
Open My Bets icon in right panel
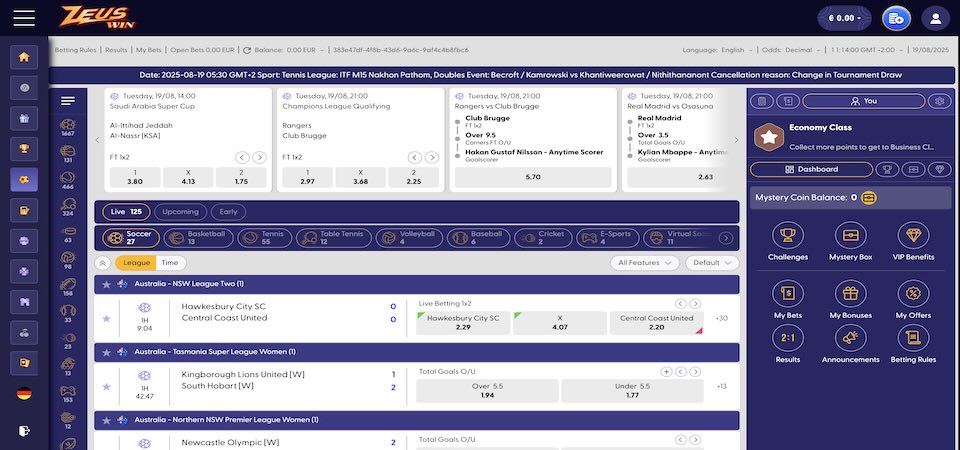788,293
